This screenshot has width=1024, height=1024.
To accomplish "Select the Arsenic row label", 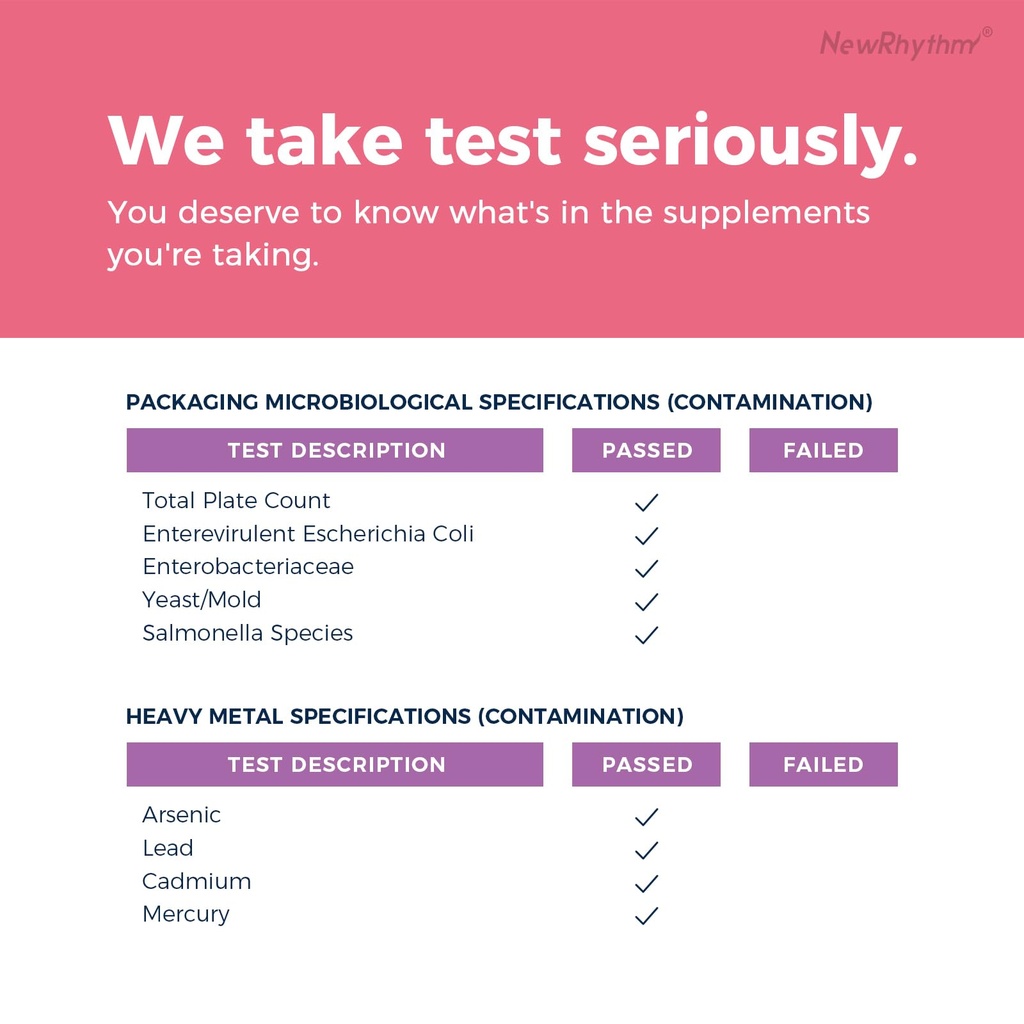I will [x=181, y=815].
